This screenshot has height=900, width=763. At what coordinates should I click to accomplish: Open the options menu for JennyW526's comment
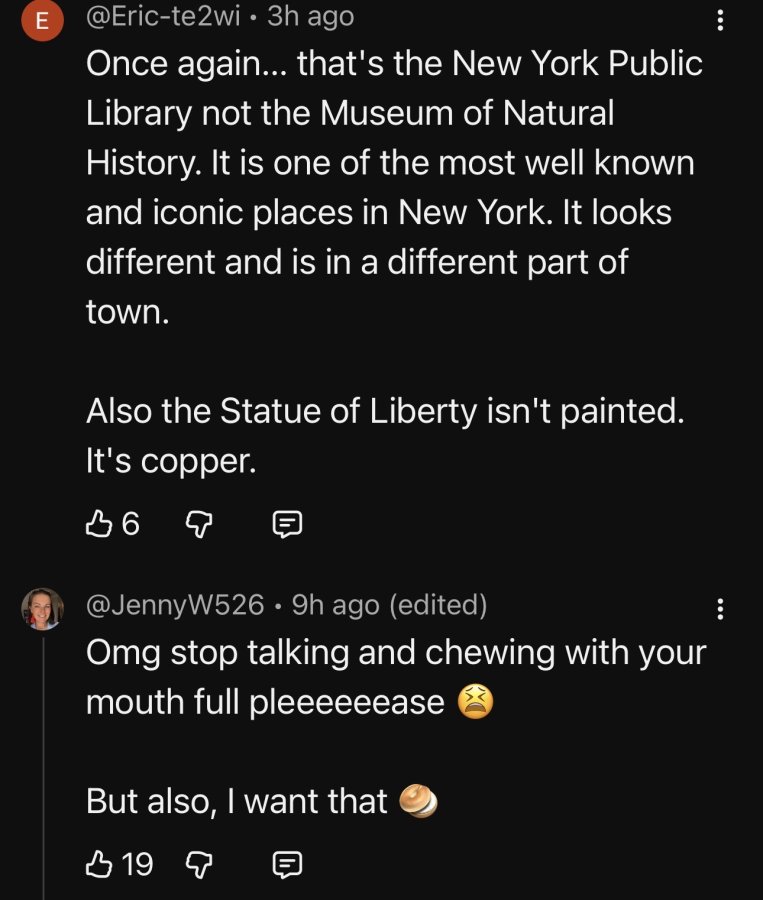pos(720,609)
